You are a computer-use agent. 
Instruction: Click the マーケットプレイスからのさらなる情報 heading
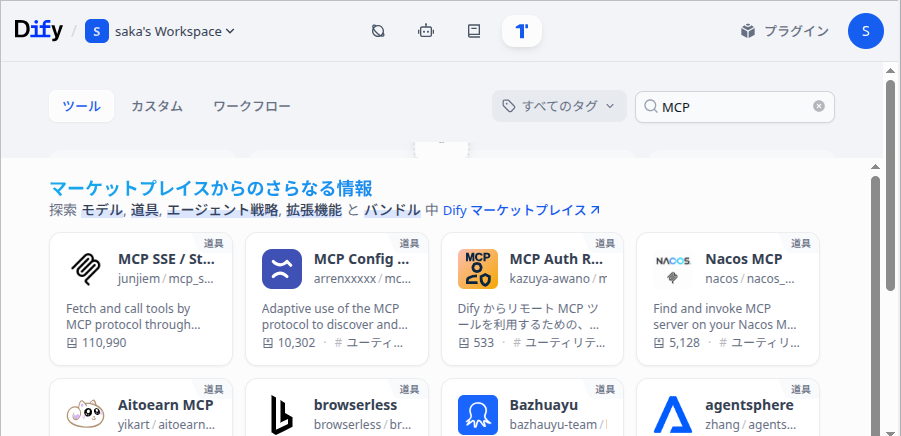[211, 188]
